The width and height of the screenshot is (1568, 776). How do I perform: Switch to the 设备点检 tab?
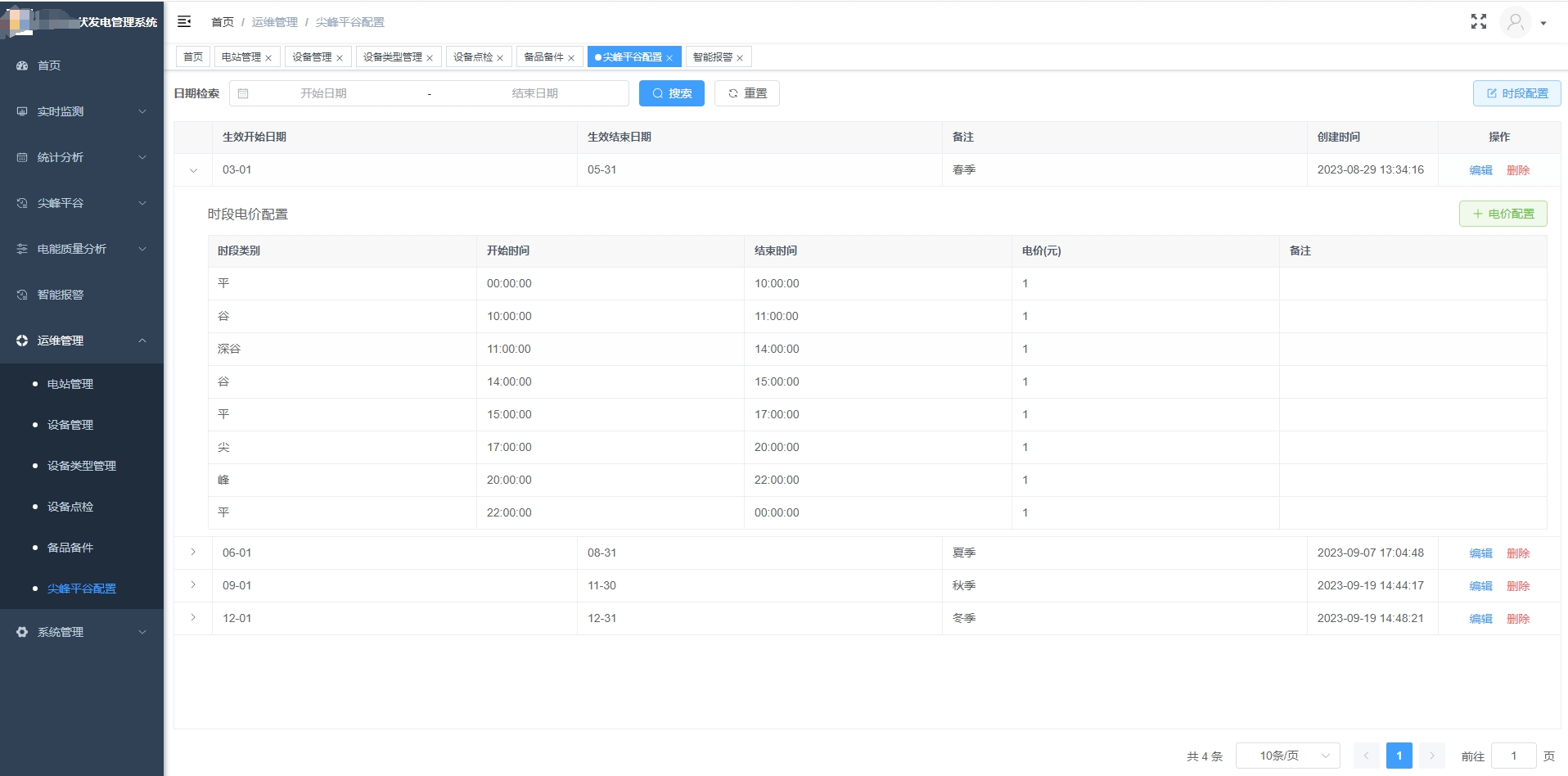pos(473,57)
